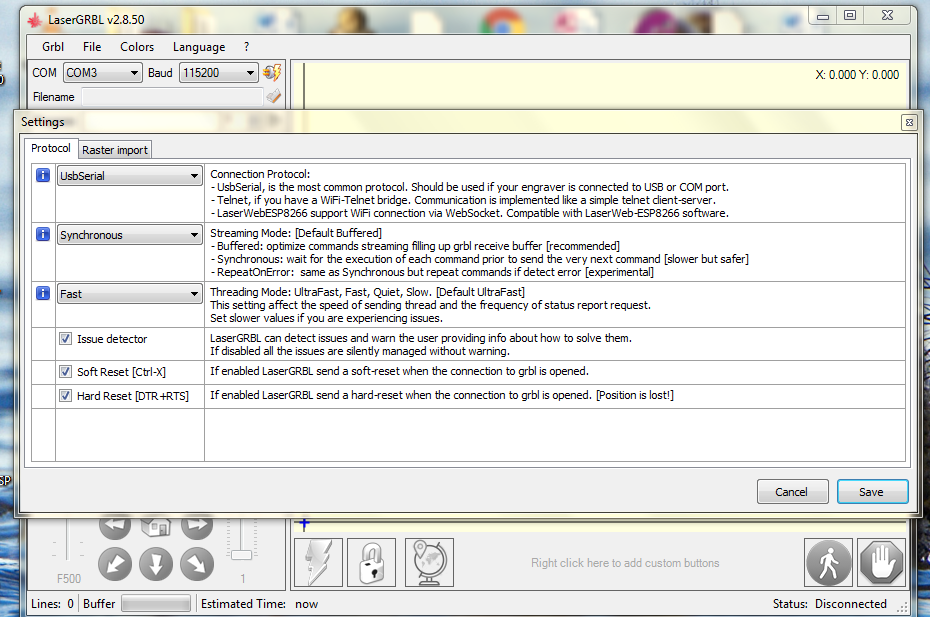Open the Language menu

(199, 47)
